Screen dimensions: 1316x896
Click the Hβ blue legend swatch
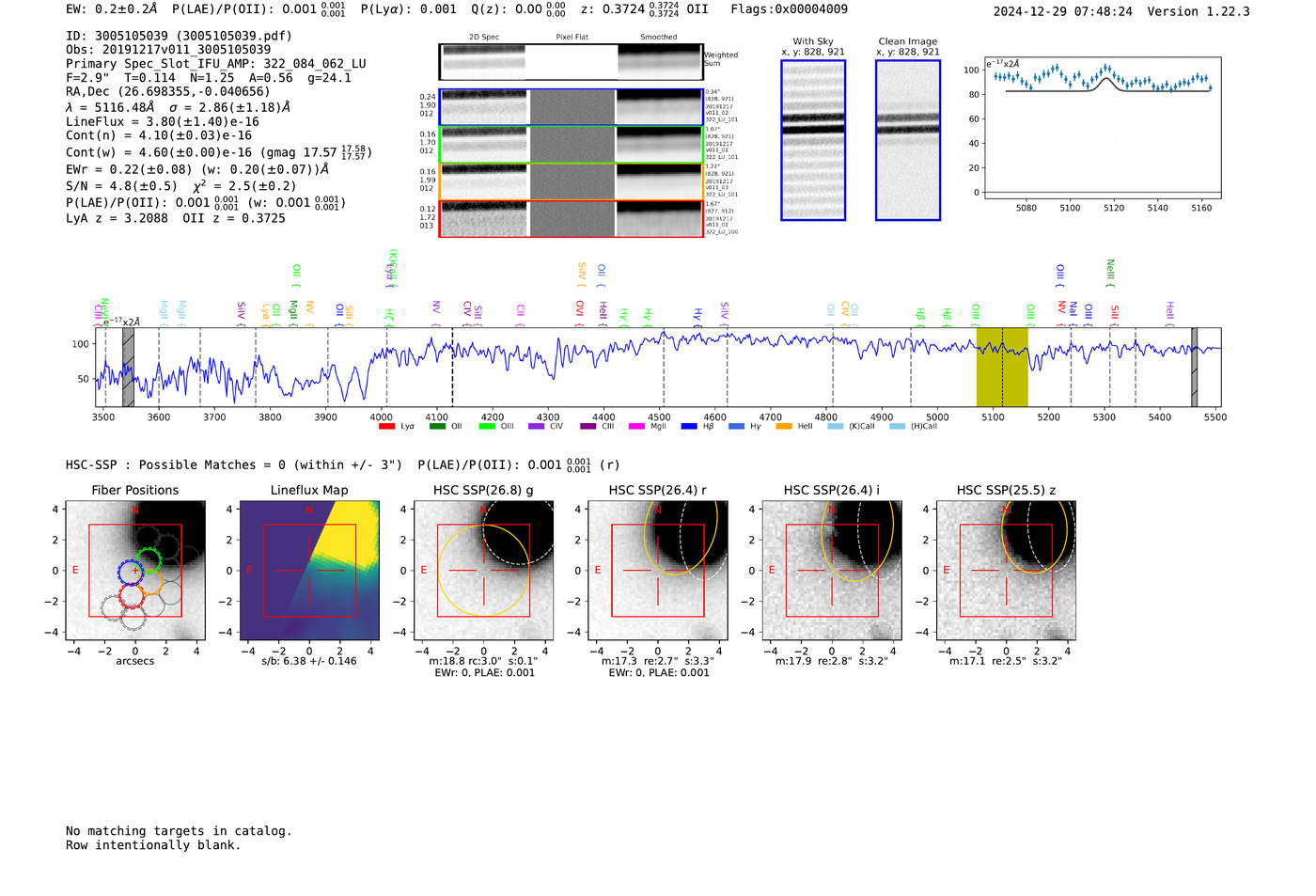pos(689,426)
